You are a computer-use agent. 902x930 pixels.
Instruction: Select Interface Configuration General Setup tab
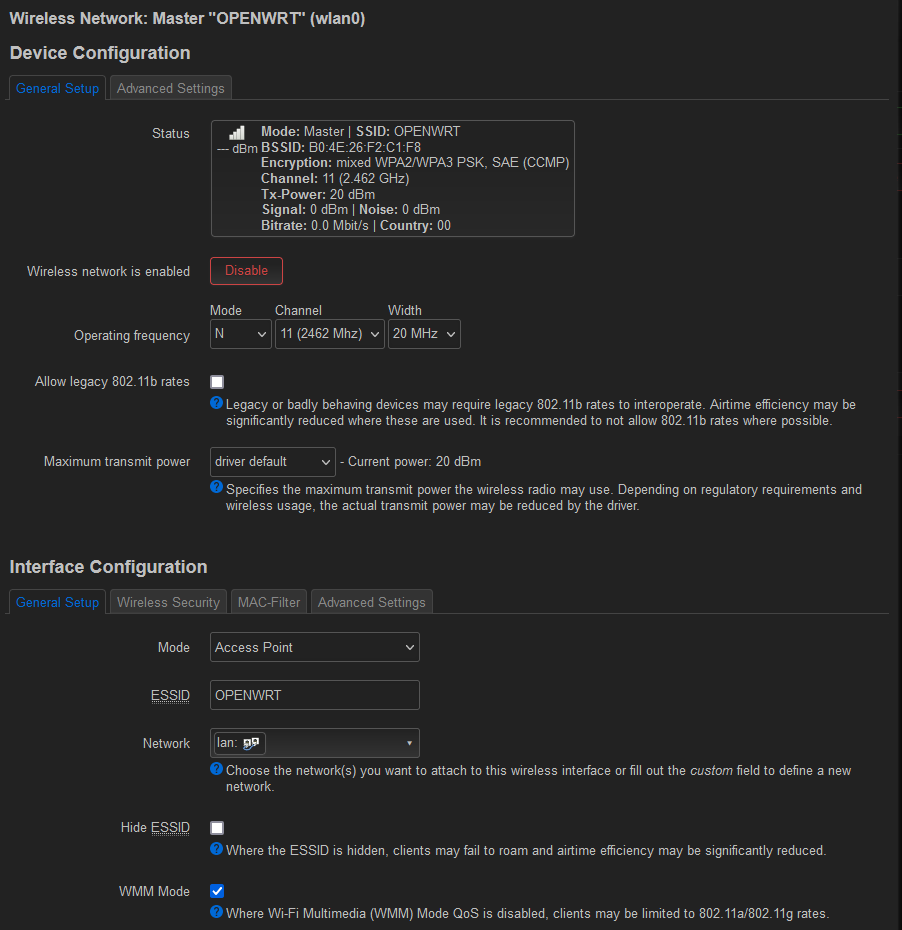(58, 602)
